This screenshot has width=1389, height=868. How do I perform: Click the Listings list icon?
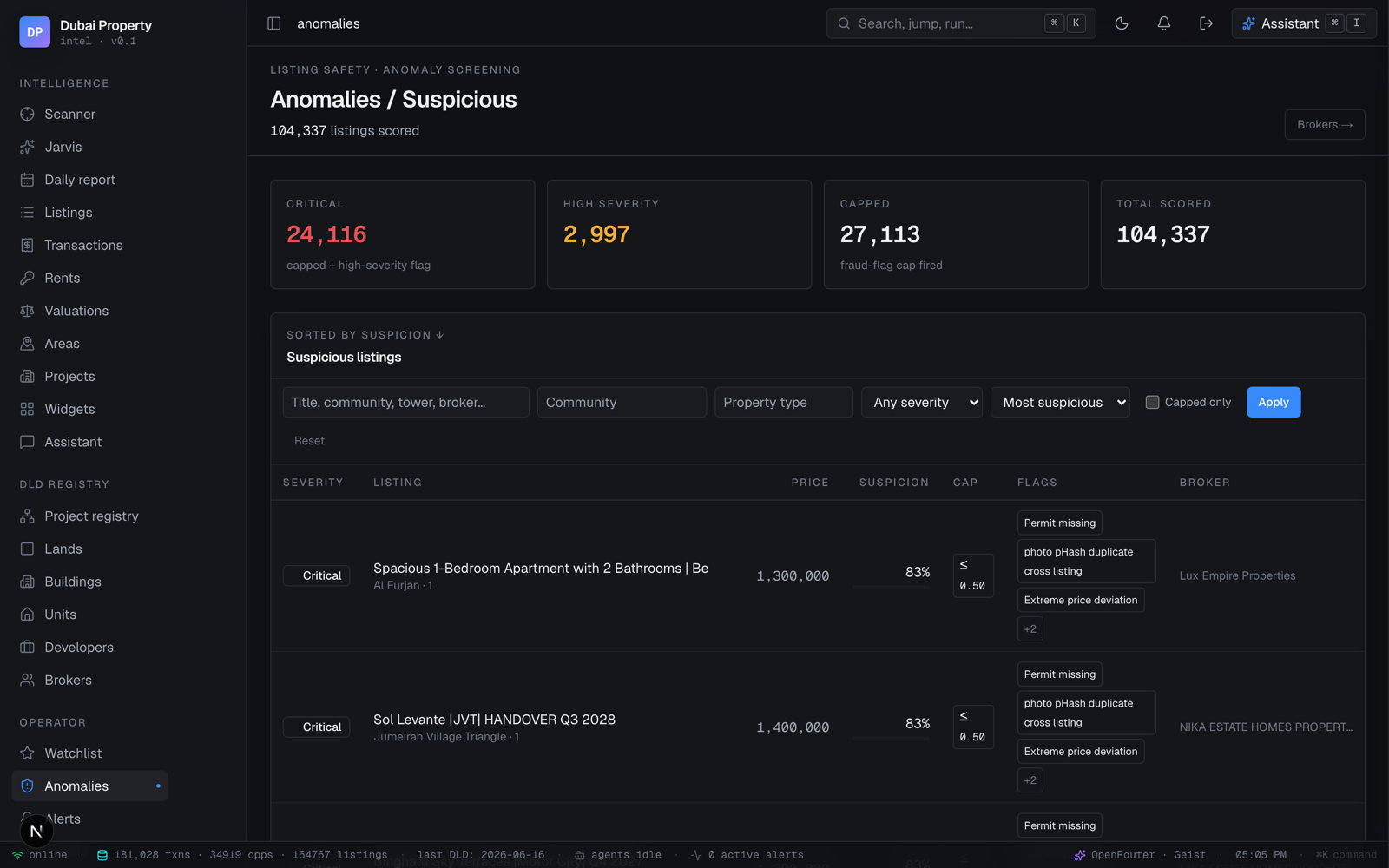point(27,213)
